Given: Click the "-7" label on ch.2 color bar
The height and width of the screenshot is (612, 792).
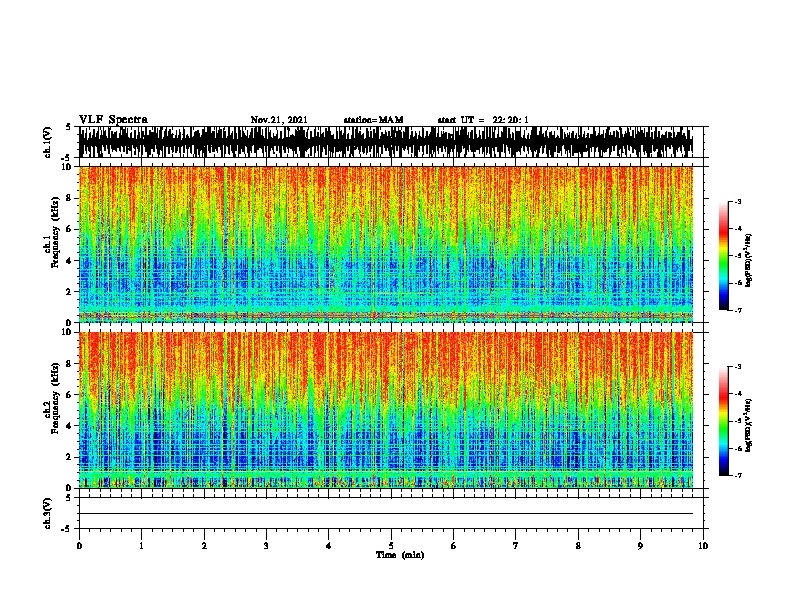Looking at the screenshot, I should point(738,475).
